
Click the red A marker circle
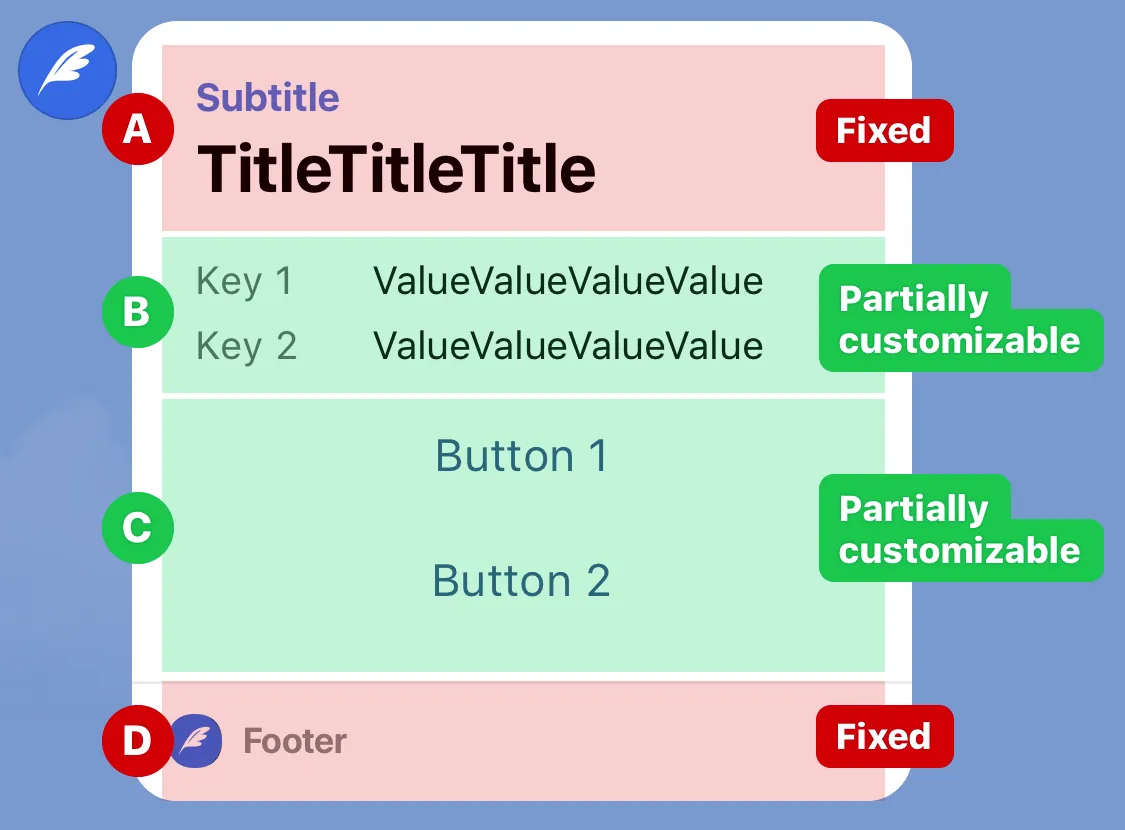(138, 129)
